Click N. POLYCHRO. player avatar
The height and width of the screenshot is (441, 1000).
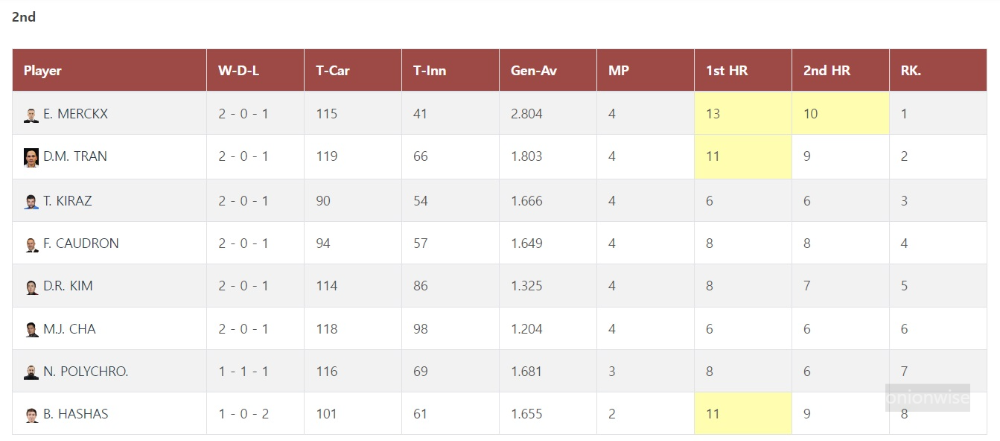point(31,372)
